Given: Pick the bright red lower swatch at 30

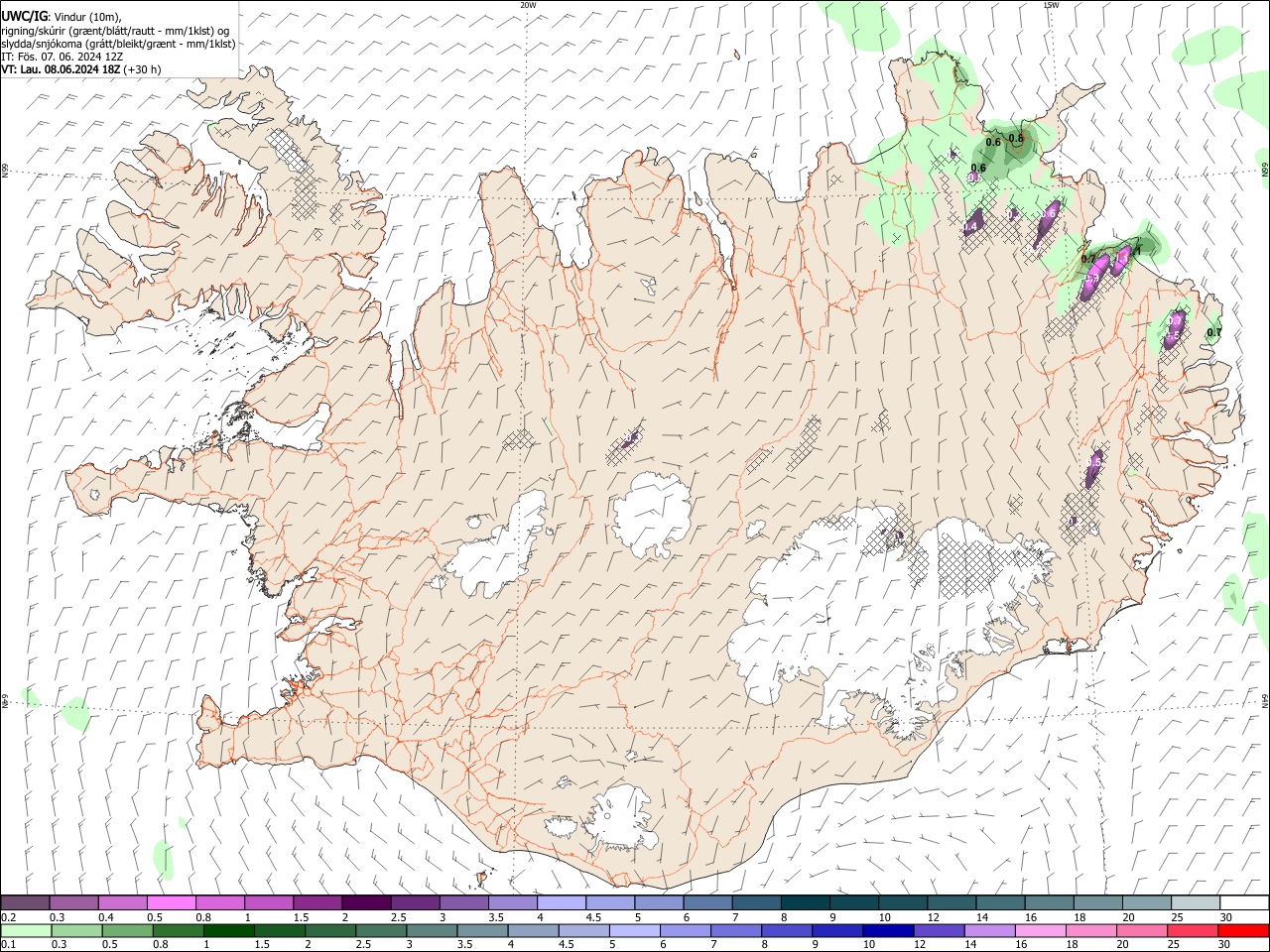Looking at the screenshot, I should (x=1242, y=930).
